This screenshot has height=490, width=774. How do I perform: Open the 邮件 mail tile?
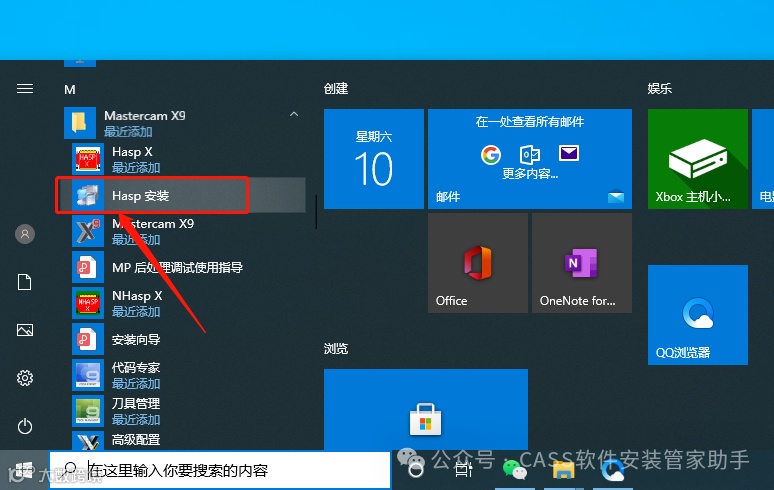530,159
